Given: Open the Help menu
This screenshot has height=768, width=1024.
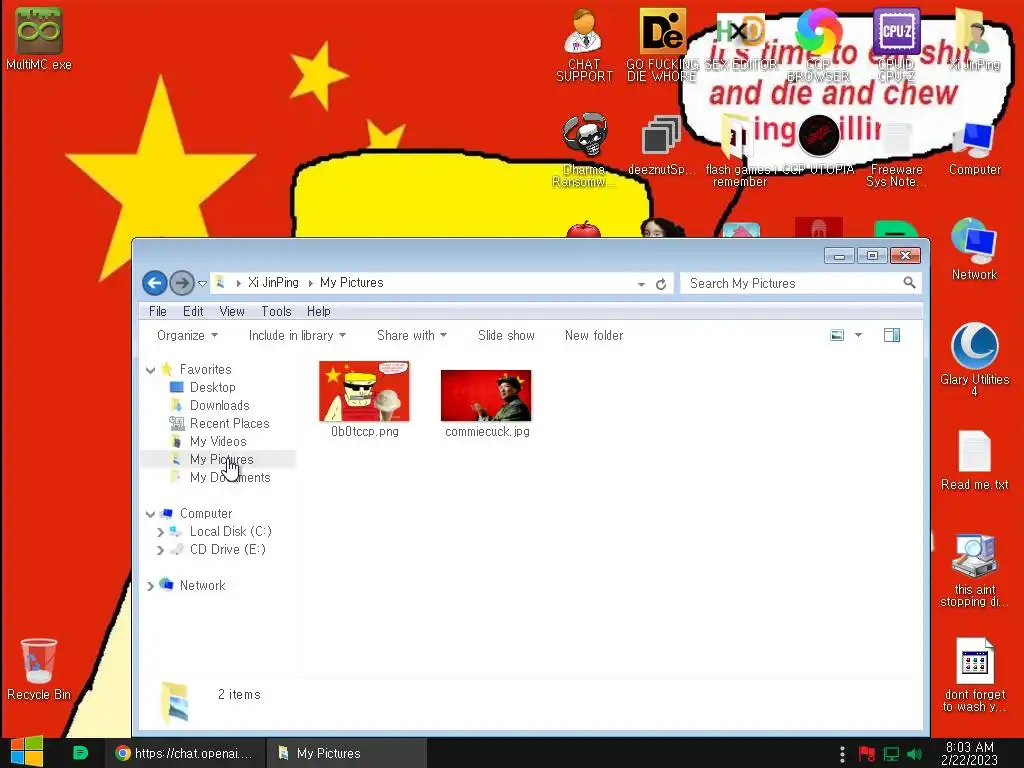Looking at the screenshot, I should [319, 312].
